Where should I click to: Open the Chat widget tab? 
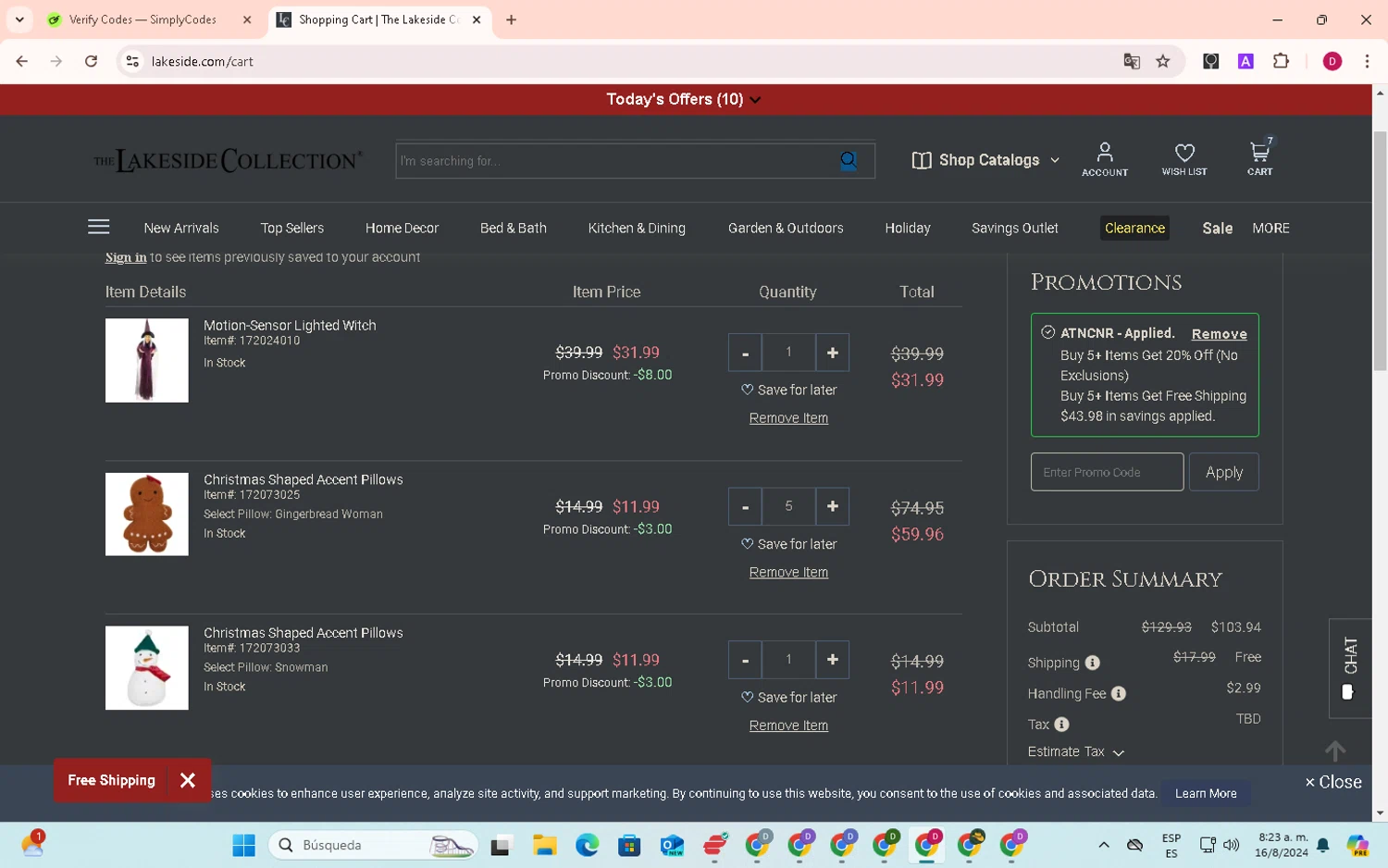pos(1350,668)
